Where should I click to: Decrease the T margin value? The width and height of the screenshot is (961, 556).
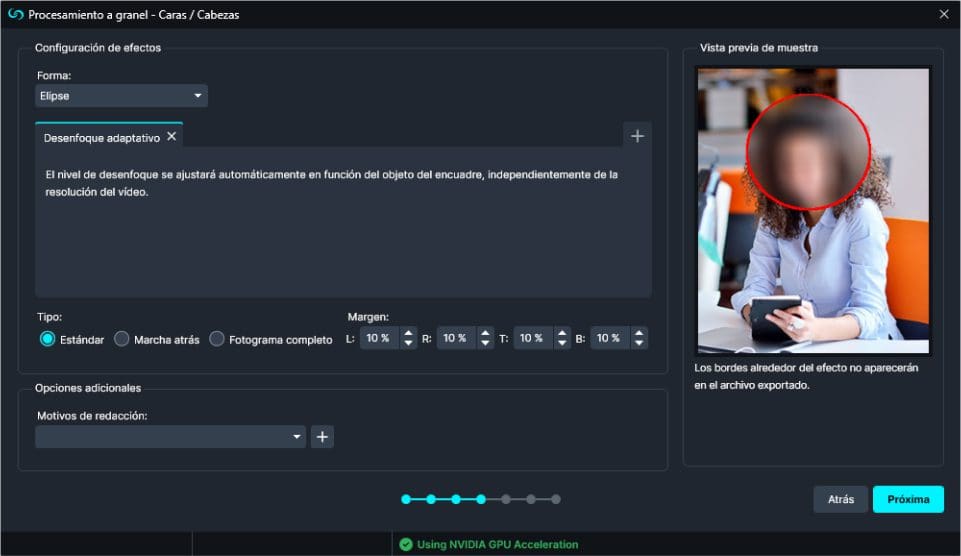(x=561, y=344)
